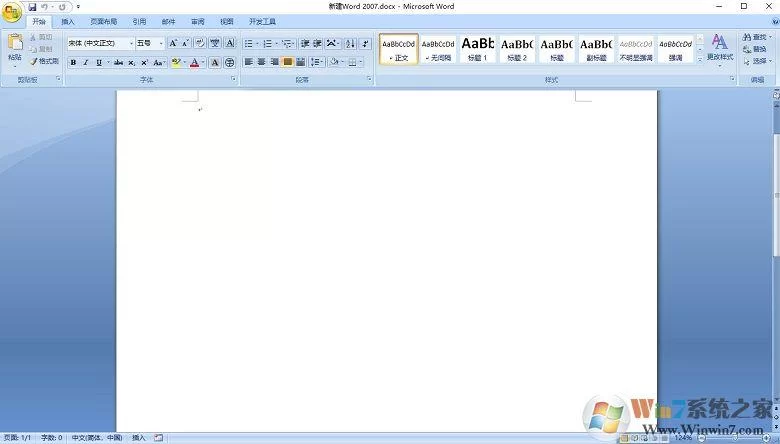
Task: Click the 查找 find icon
Action: click(x=756, y=37)
